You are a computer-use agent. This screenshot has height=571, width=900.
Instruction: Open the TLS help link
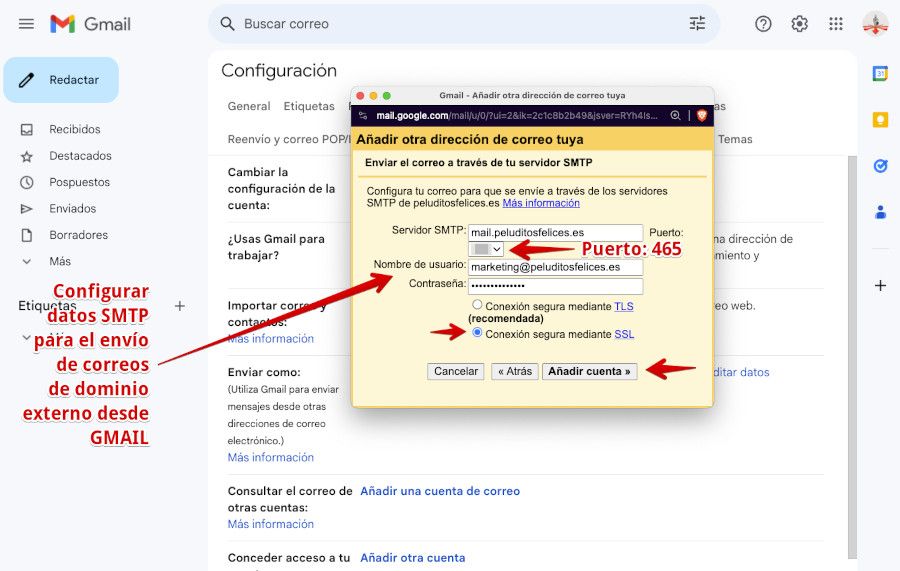click(624, 306)
